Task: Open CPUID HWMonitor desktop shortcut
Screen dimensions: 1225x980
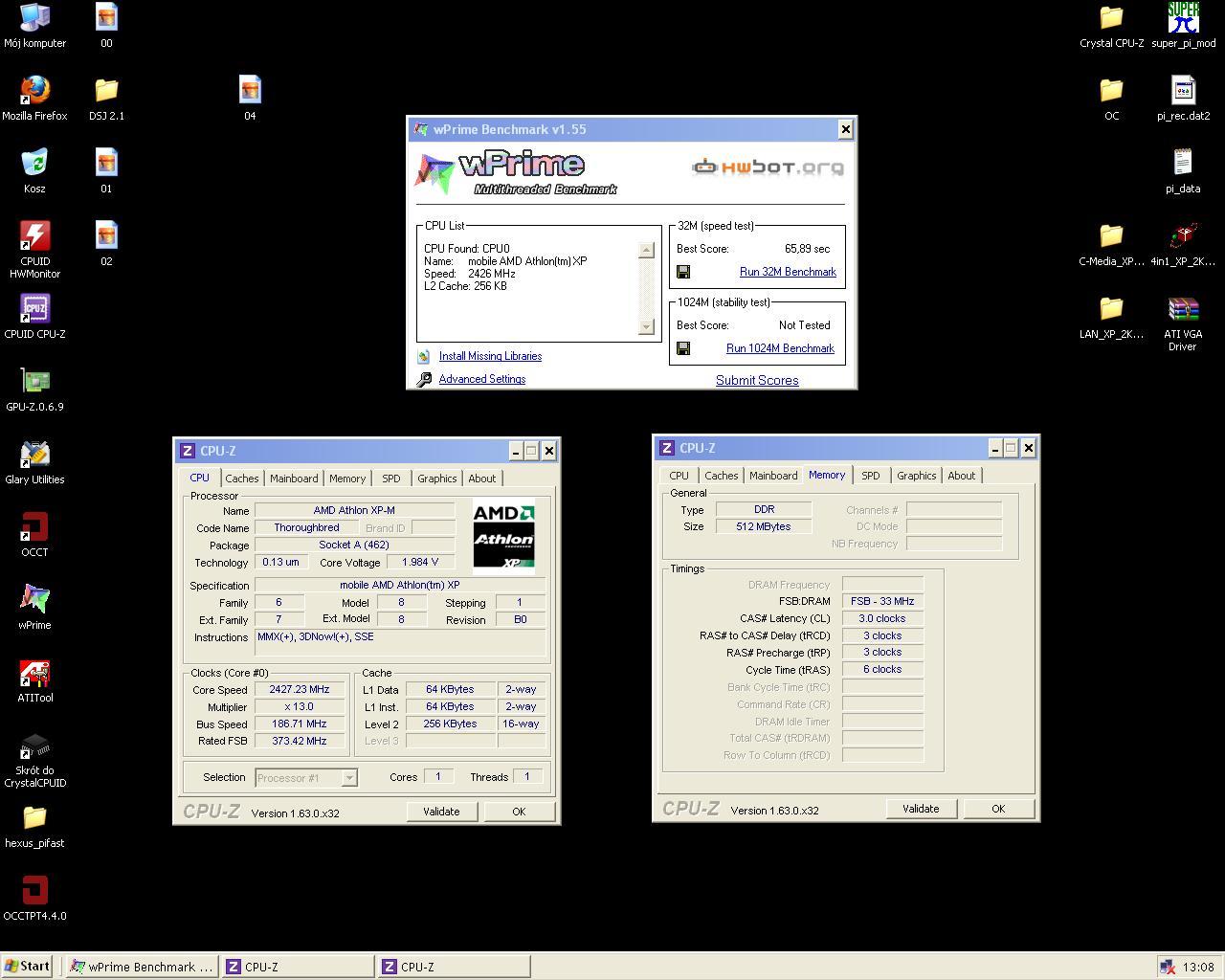Action: [x=34, y=249]
